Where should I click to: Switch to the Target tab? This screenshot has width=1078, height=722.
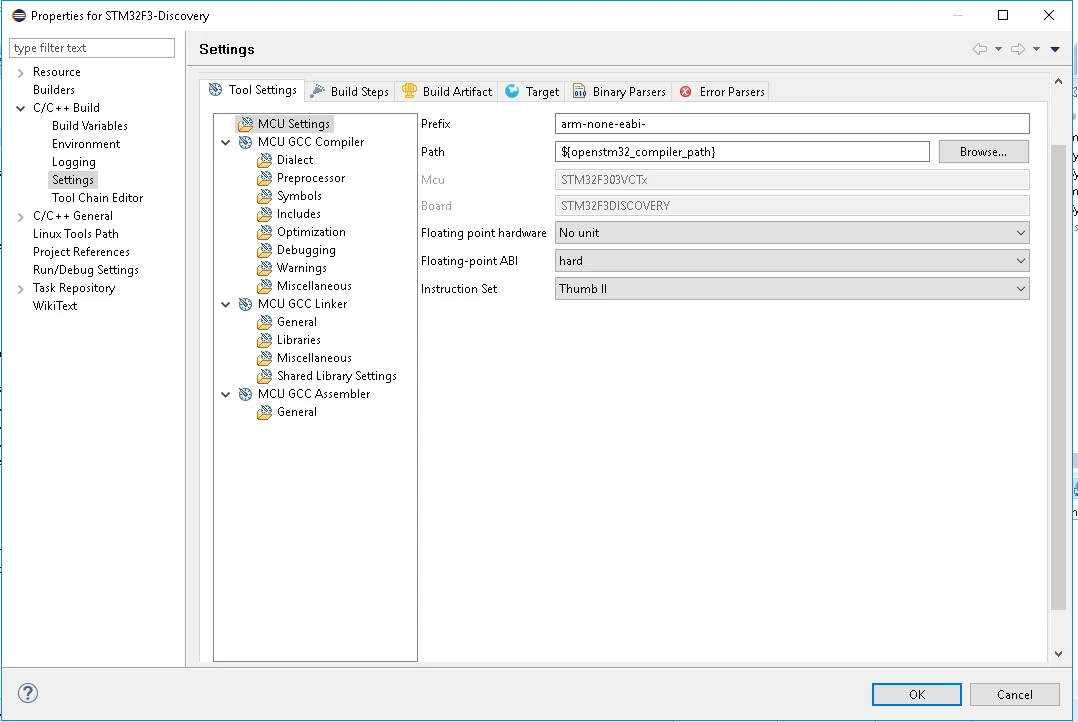tap(532, 91)
